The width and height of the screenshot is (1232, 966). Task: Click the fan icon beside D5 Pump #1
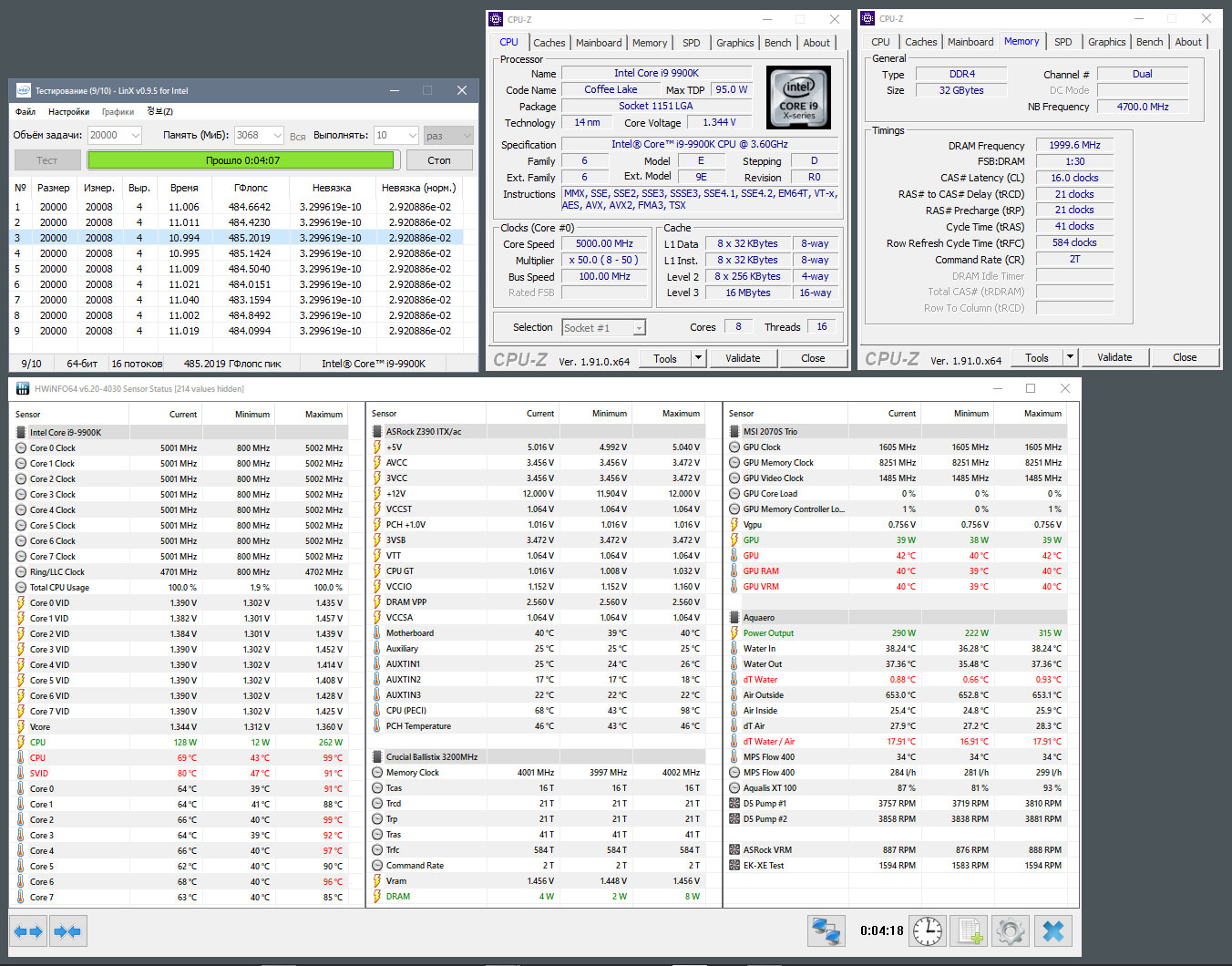pos(734,804)
